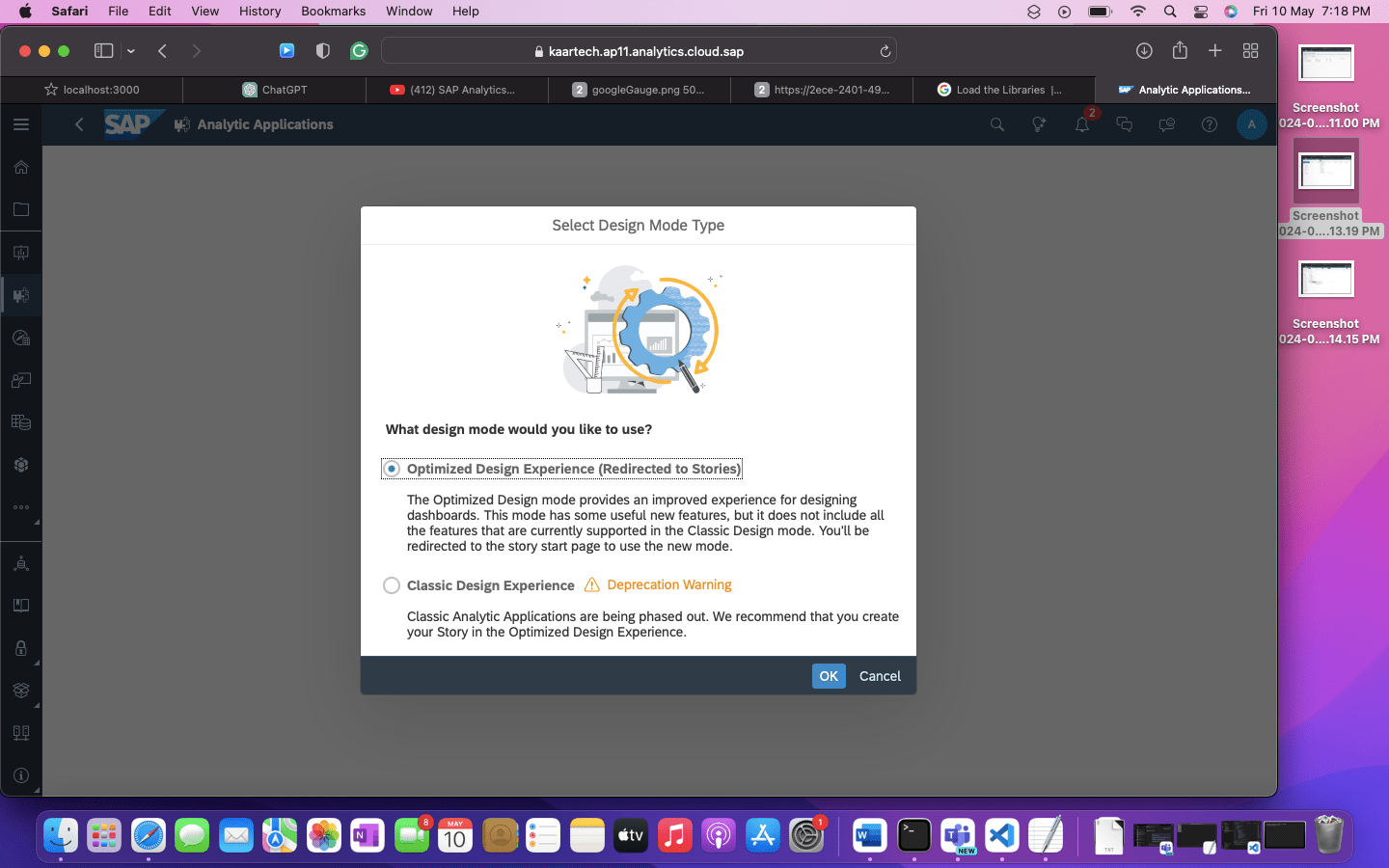
Task: Expand the SAP main menu hamburger
Action: click(21, 124)
